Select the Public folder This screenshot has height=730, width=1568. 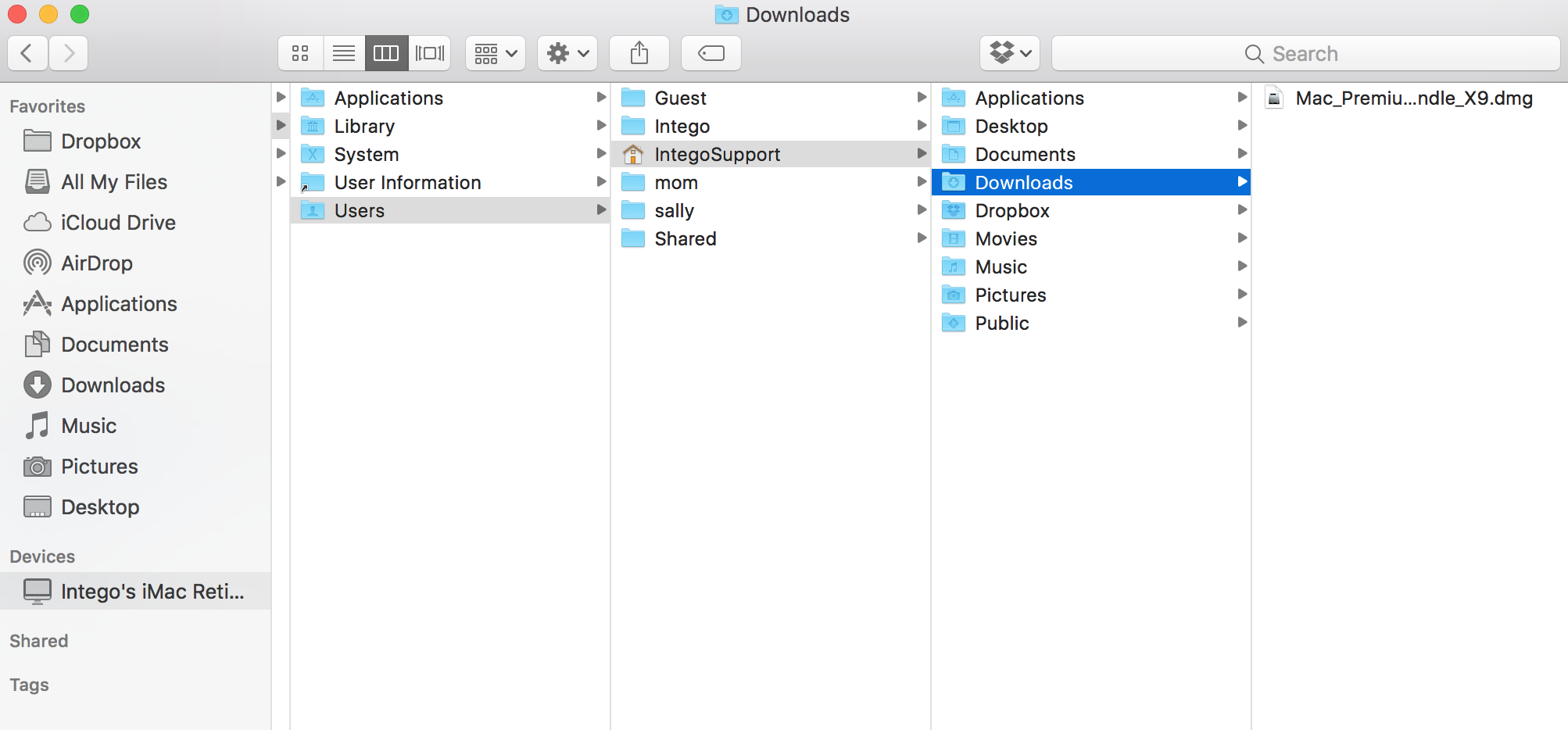tap(1091, 323)
